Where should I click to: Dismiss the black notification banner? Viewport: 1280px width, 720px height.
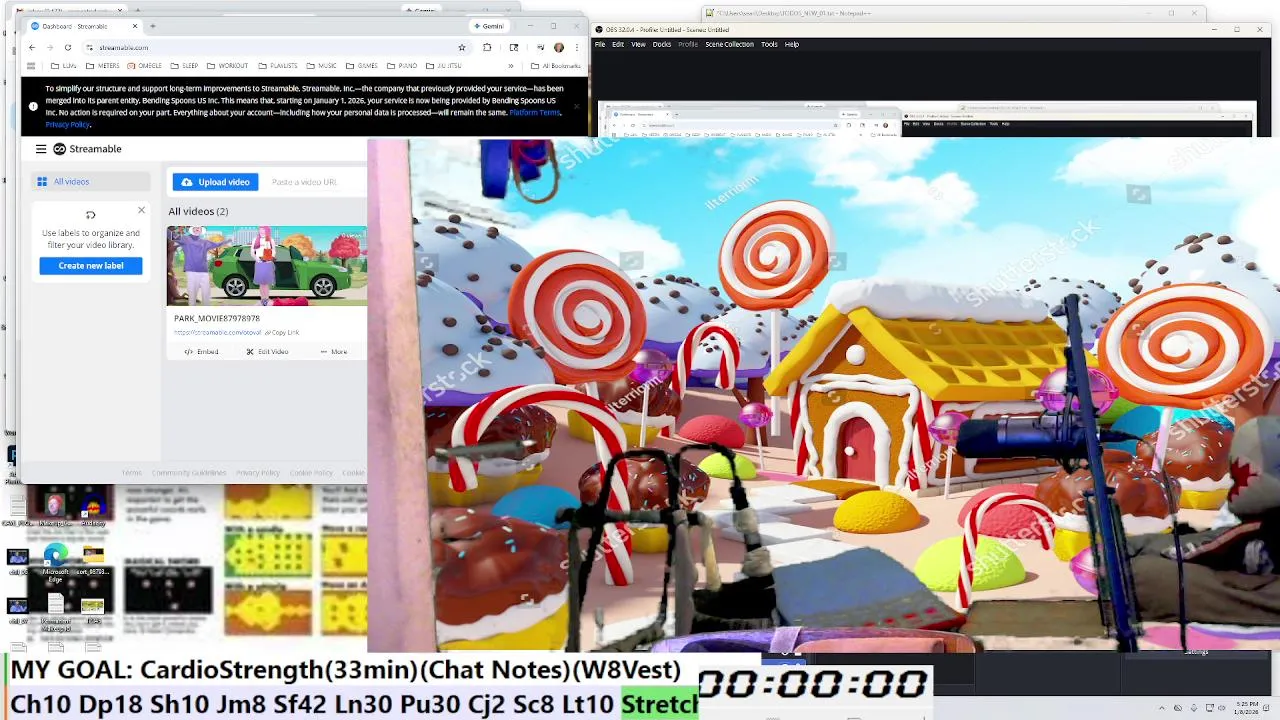coord(576,106)
